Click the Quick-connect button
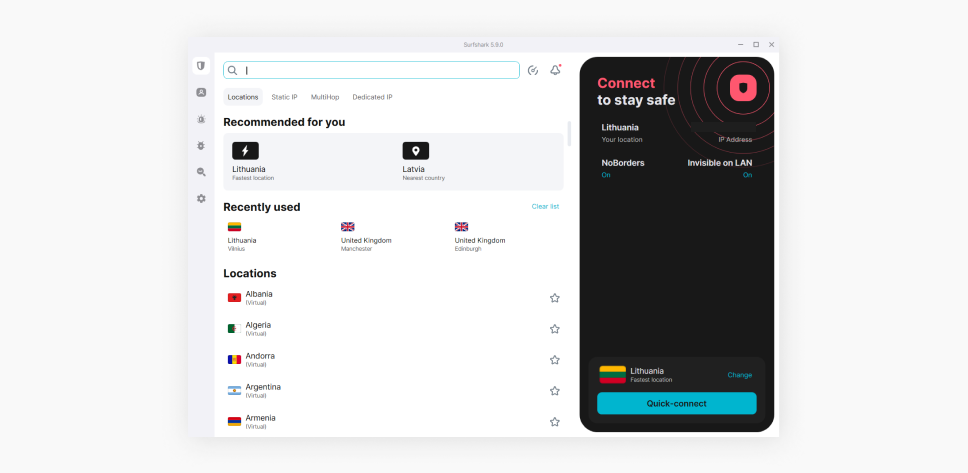This screenshot has width=968, height=473. tap(677, 403)
